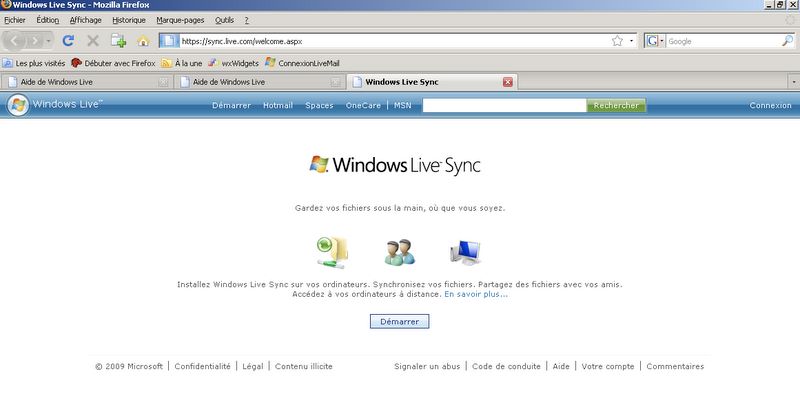Screen dimensions: 800x407
Task: Open the Historique menu
Action: 129,20
